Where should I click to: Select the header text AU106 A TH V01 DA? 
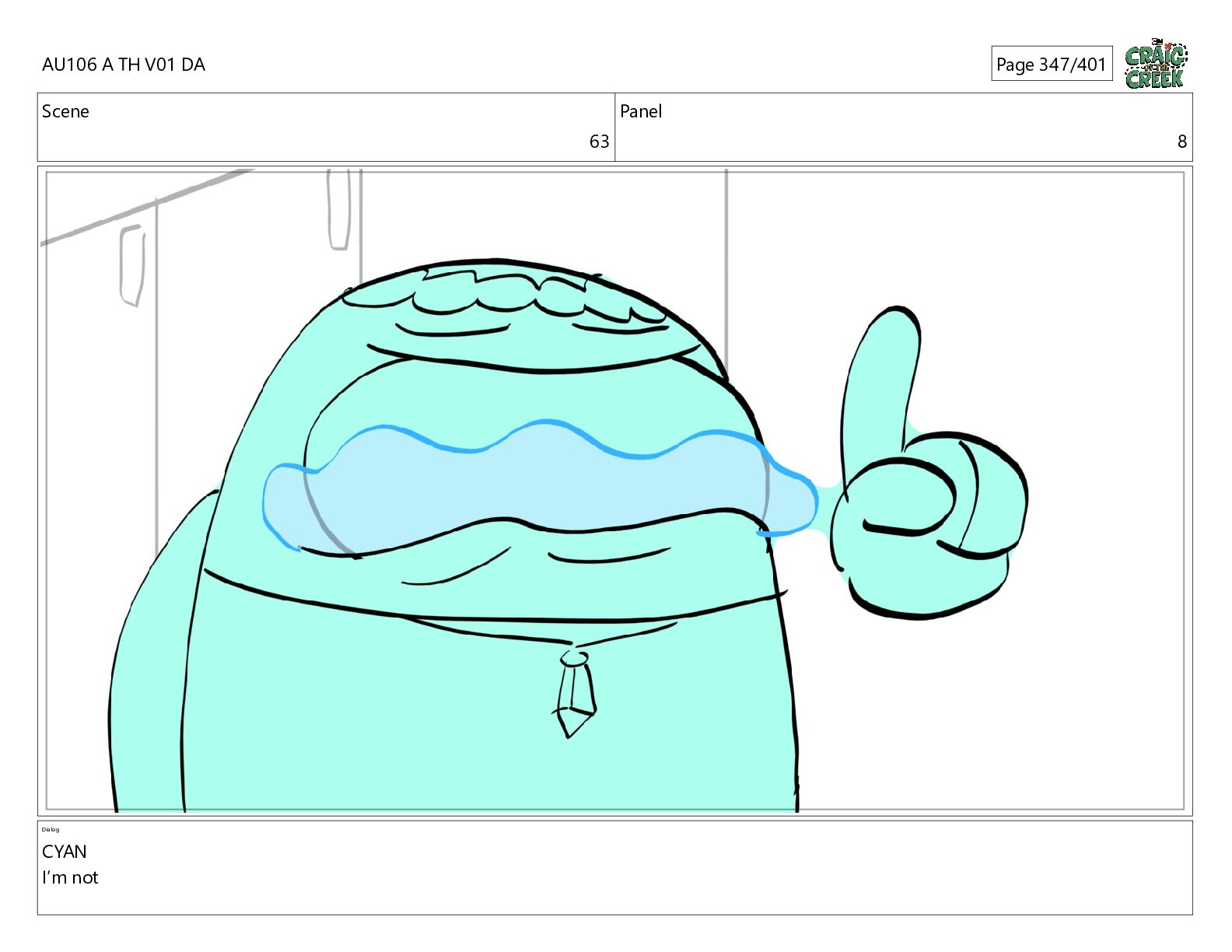124,65
